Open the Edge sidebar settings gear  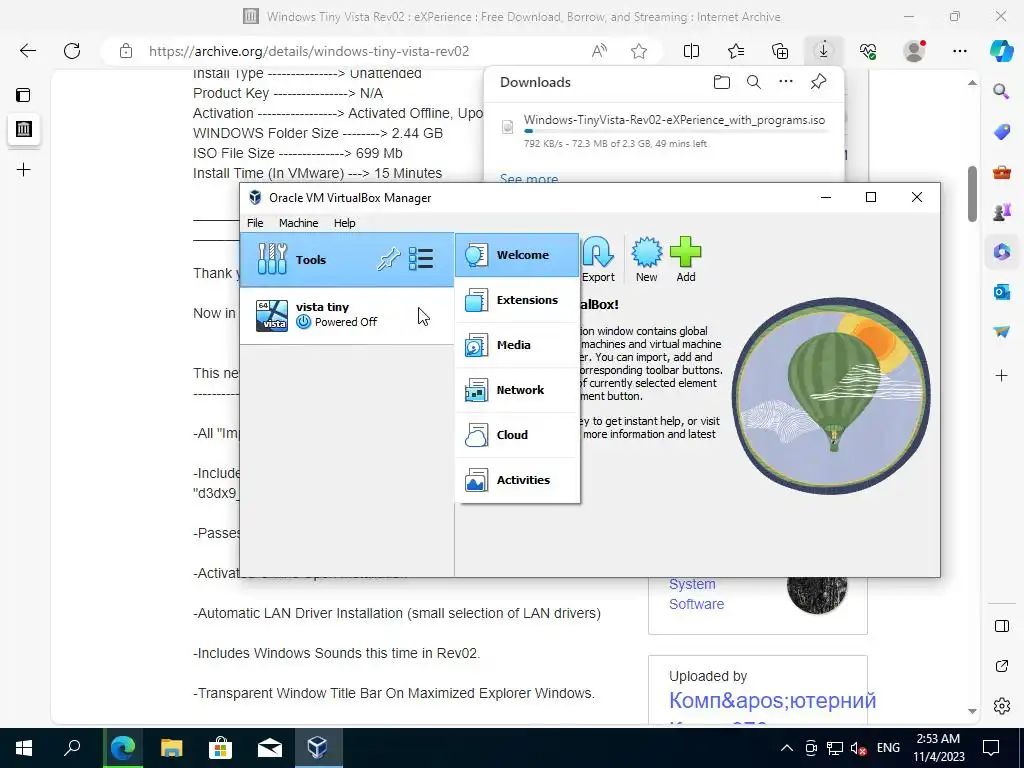coord(1001,706)
